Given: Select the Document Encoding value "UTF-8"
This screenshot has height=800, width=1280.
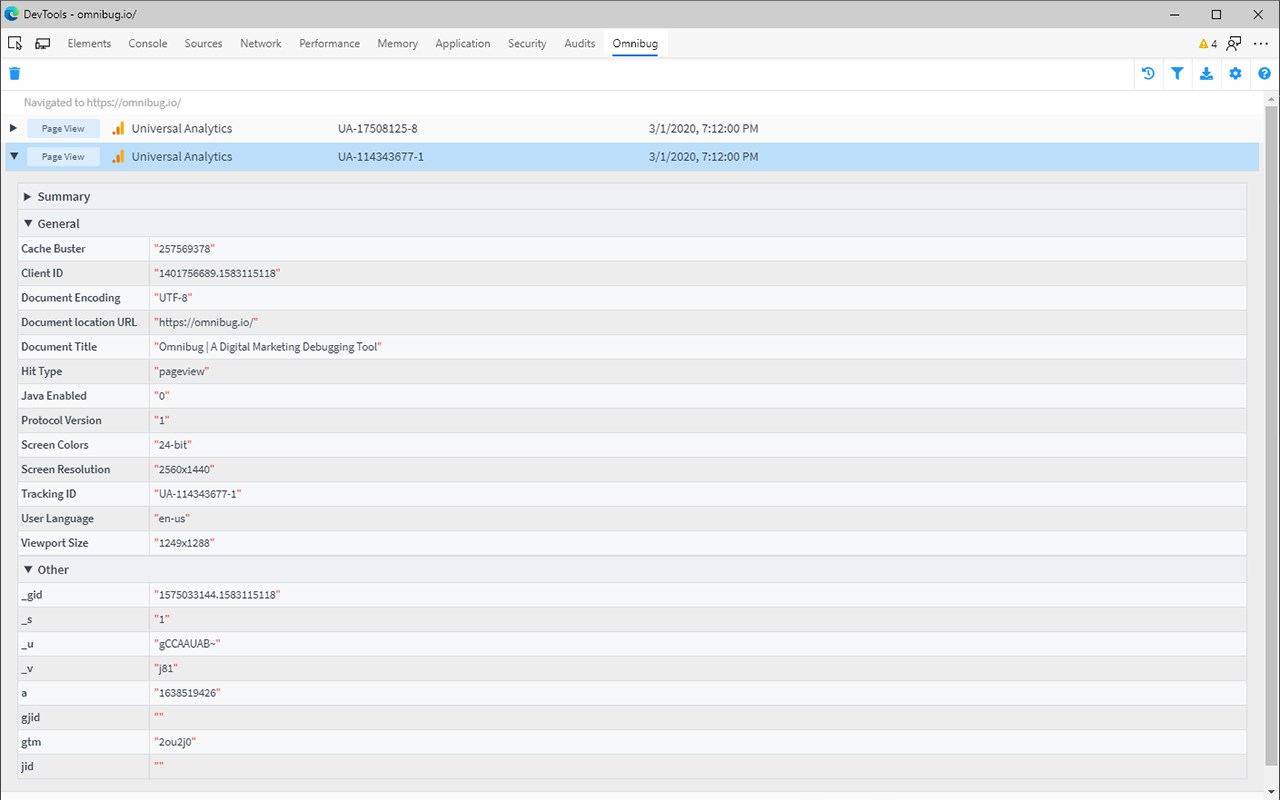Looking at the screenshot, I should click(172, 298).
